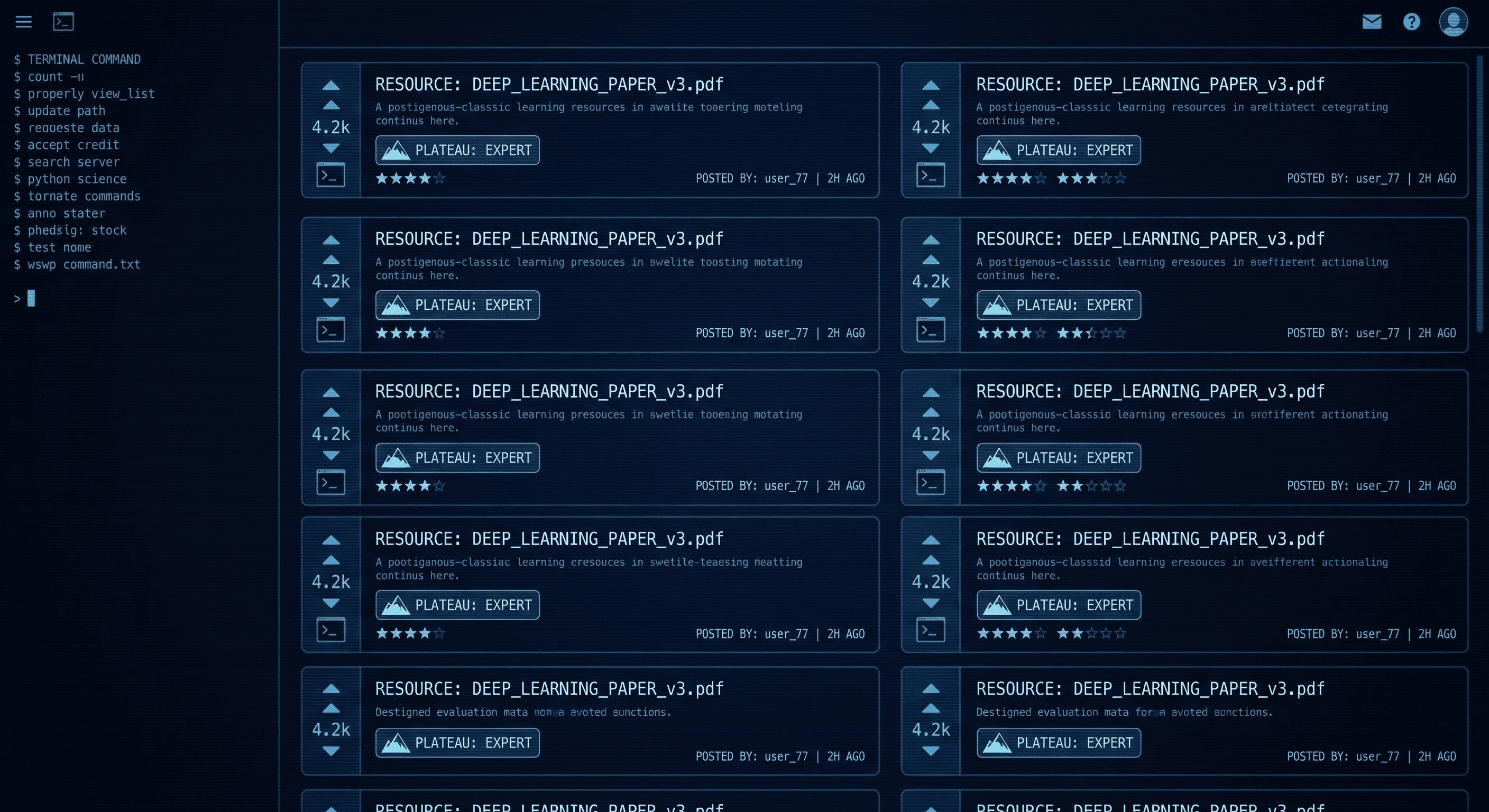Viewport: 1489px width, 812px height.
Task: Open the hamburger menu at top left
Action: (24, 22)
